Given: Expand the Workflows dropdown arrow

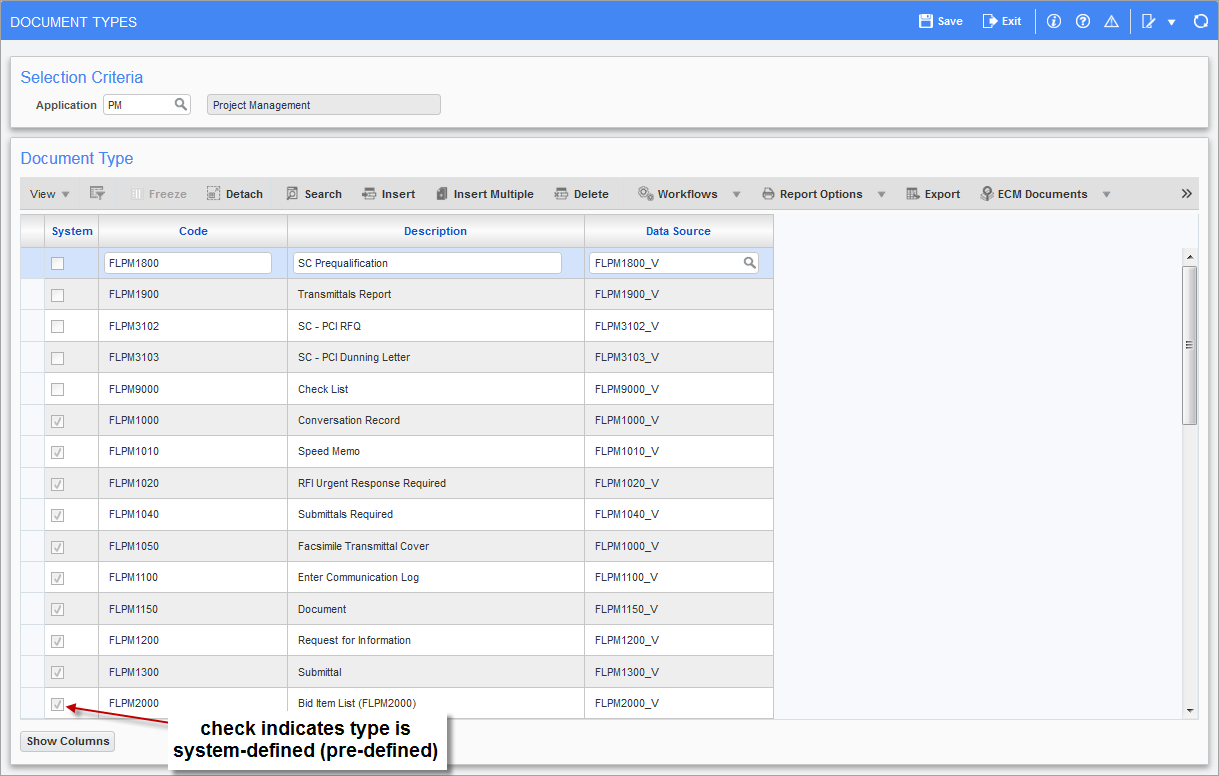Looking at the screenshot, I should (737, 194).
